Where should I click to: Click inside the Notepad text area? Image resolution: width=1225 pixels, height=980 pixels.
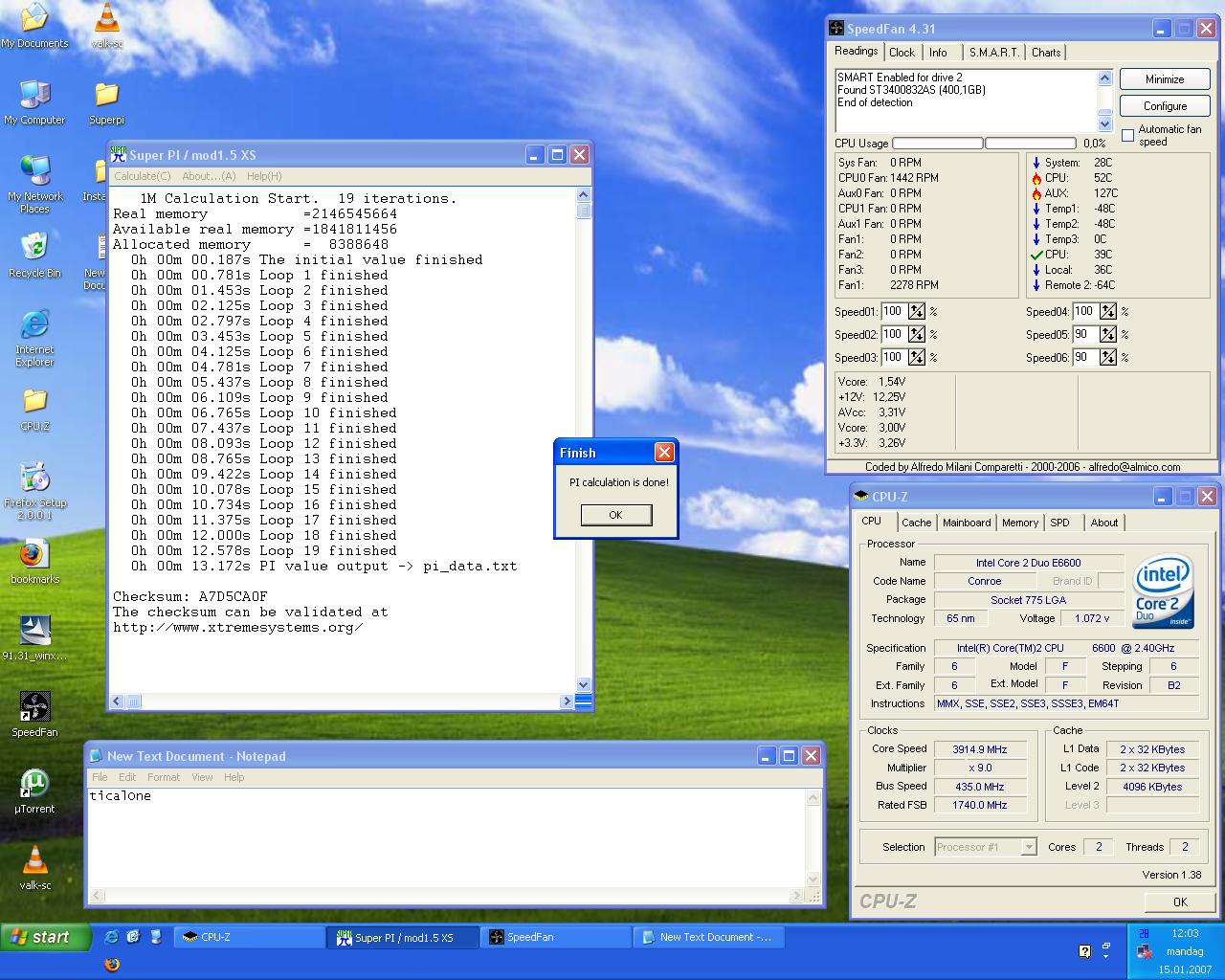click(446, 838)
